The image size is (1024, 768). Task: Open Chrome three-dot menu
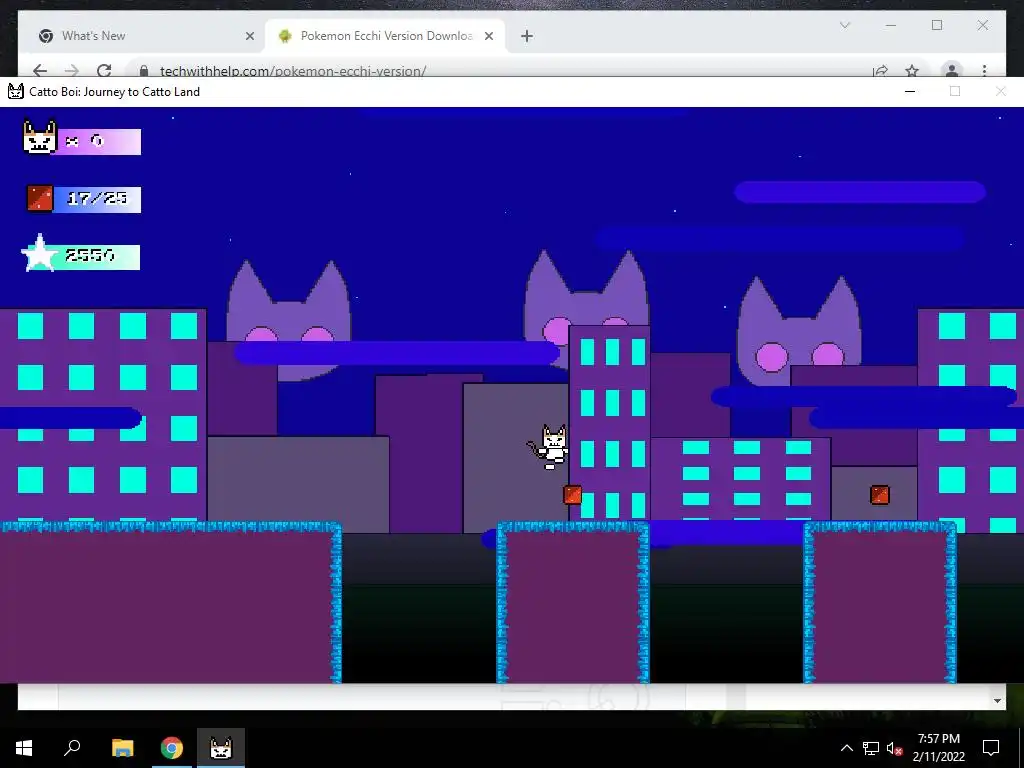click(984, 71)
